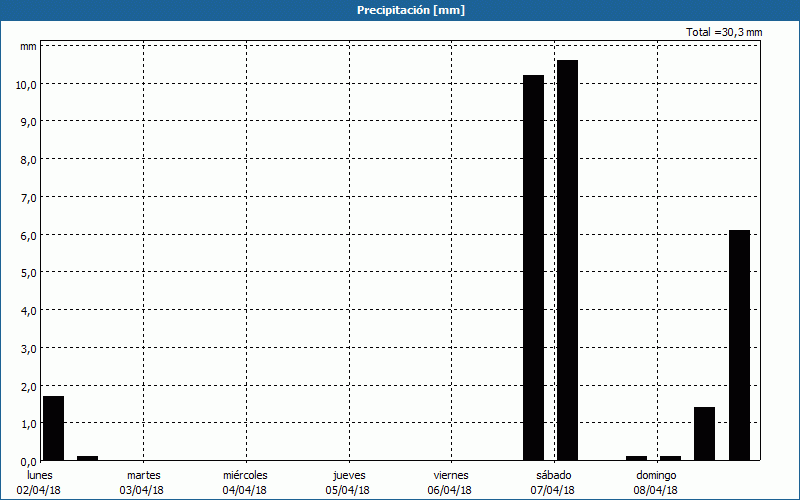Click the 6,1 mm bar at far right
Screen dimensions: 800x500
[x=739, y=345]
